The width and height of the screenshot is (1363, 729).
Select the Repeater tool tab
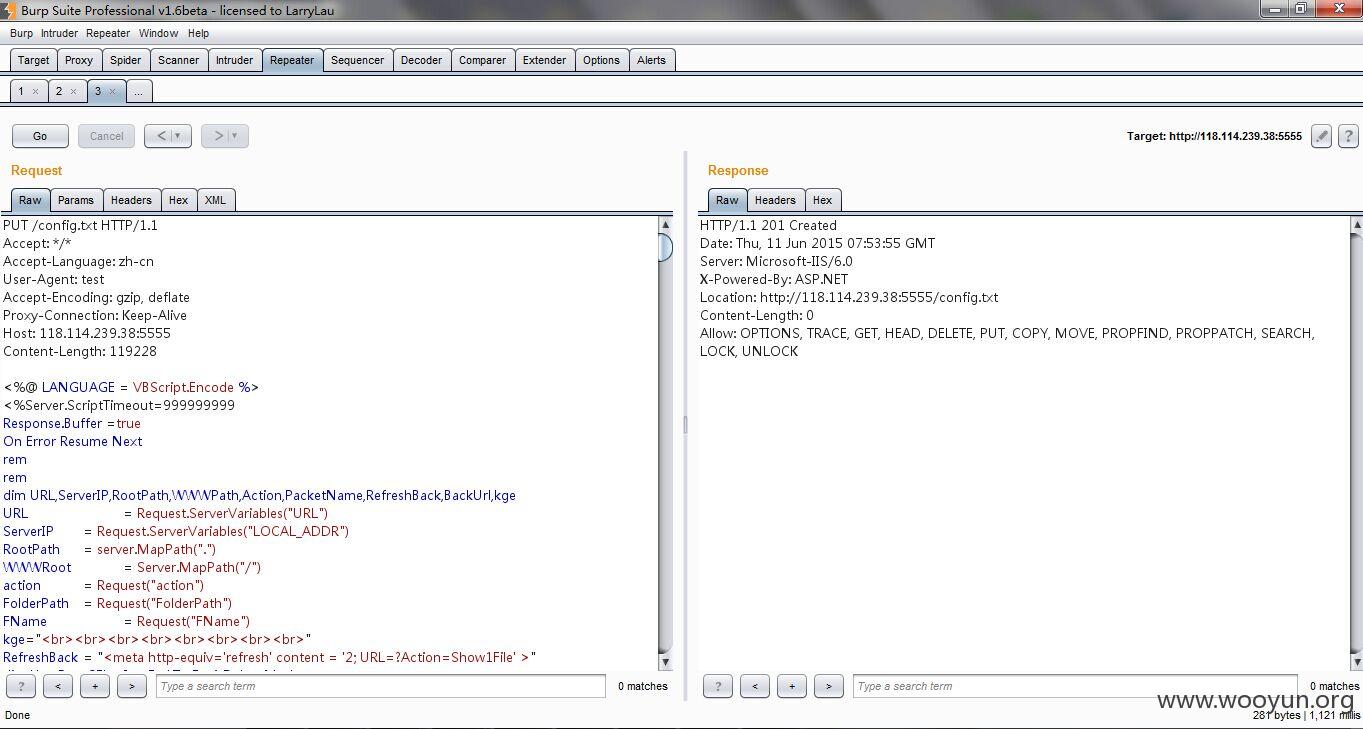click(292, 60)
